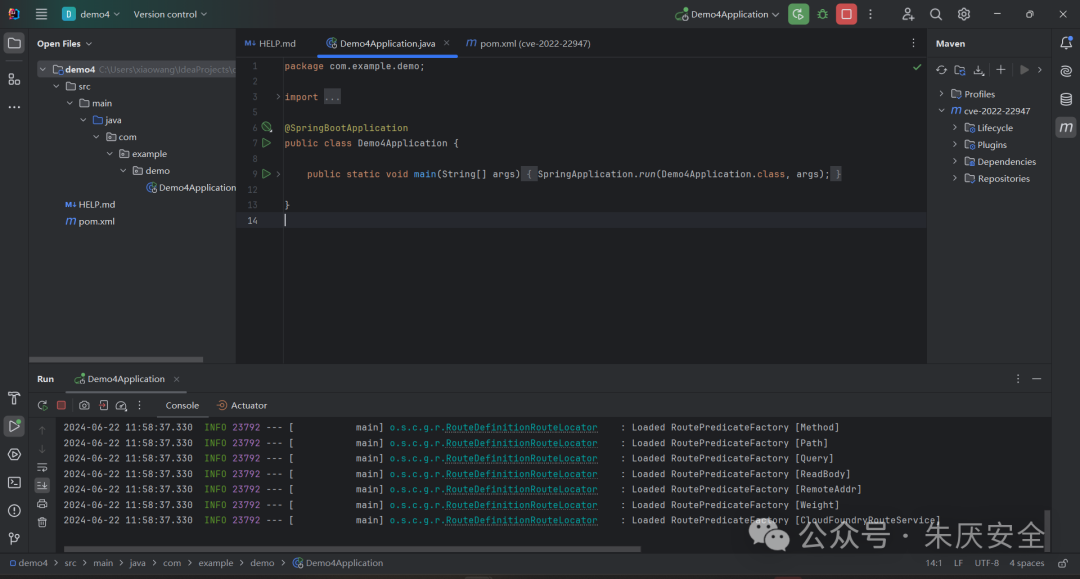Open Demo4Application run configuration dropdown
Viewport: 1080px width, 579px height.
coord(727,14)
